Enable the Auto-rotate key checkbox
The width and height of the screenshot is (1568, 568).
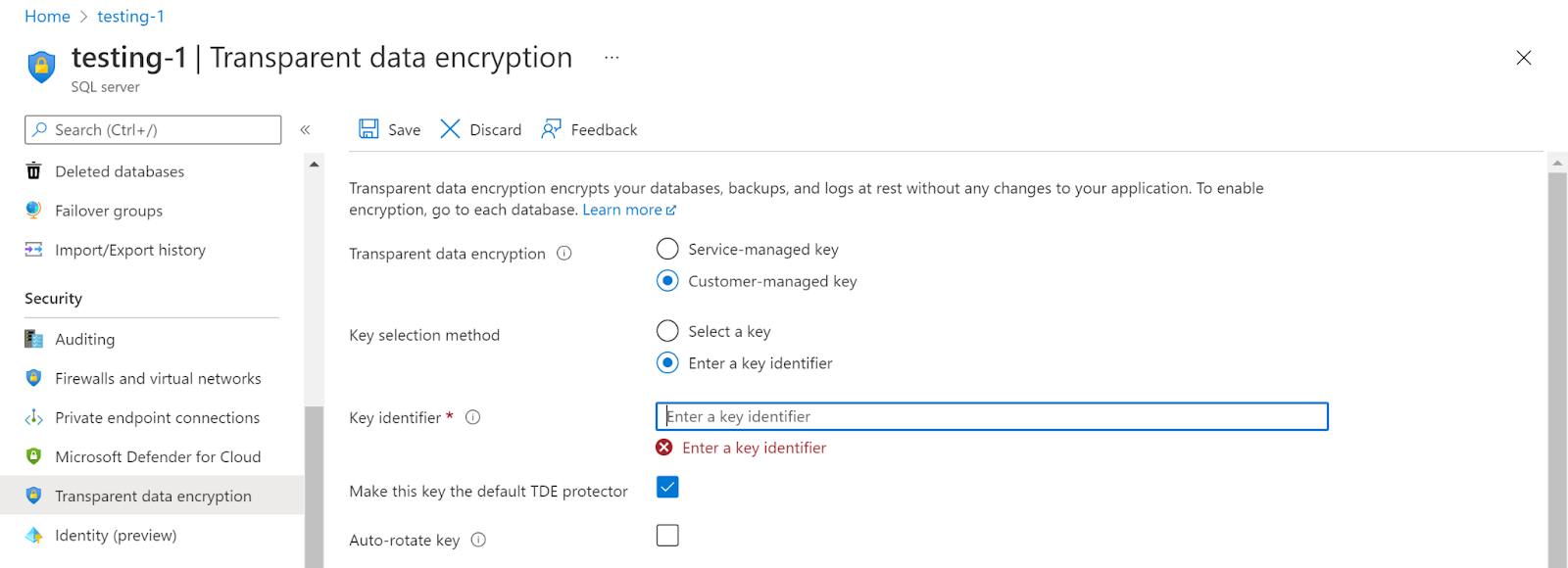coord(667,536)
